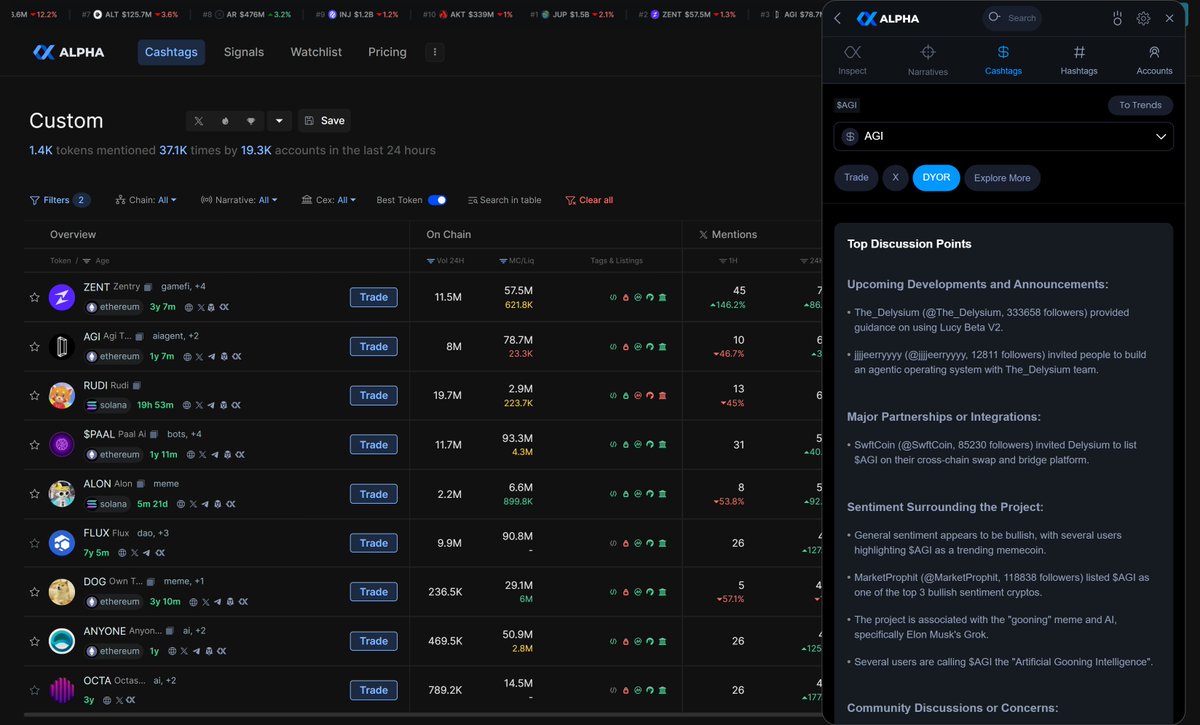
Task: Star the $PAAL token row
Action: point(34,444)
